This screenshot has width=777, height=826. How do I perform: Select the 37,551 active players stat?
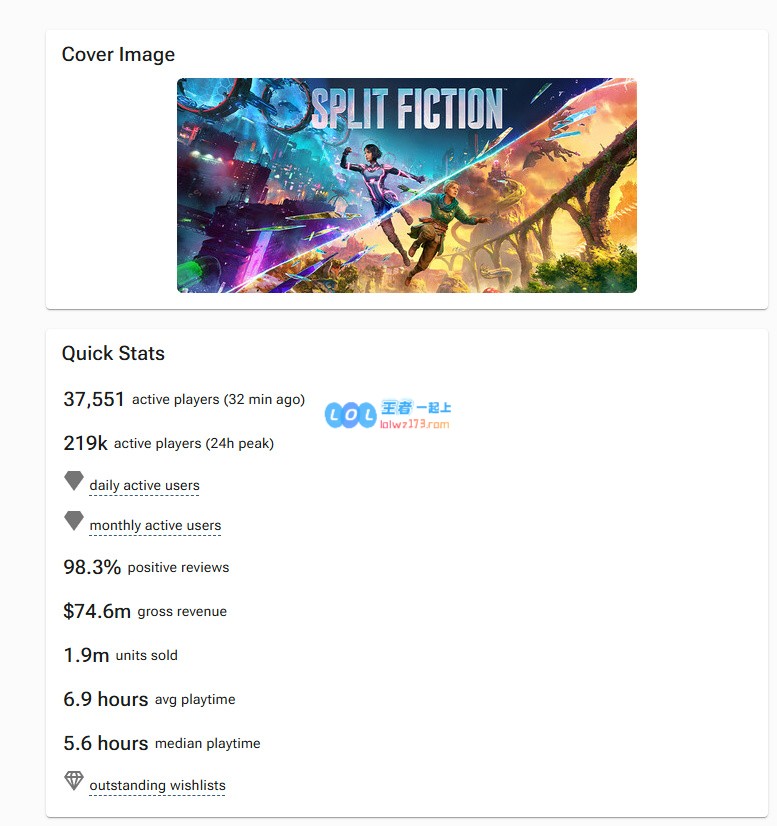point(184,399)
